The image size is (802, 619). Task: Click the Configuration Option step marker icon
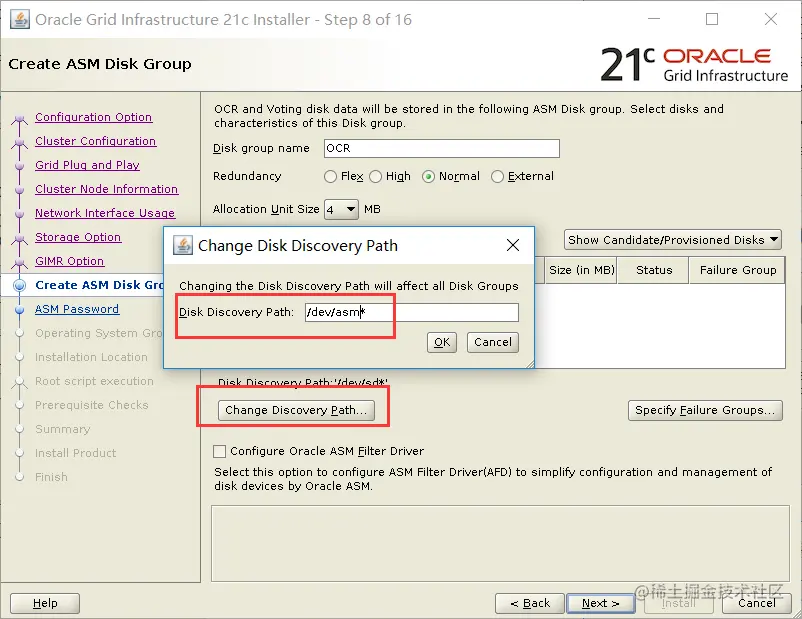pos(19,120)
